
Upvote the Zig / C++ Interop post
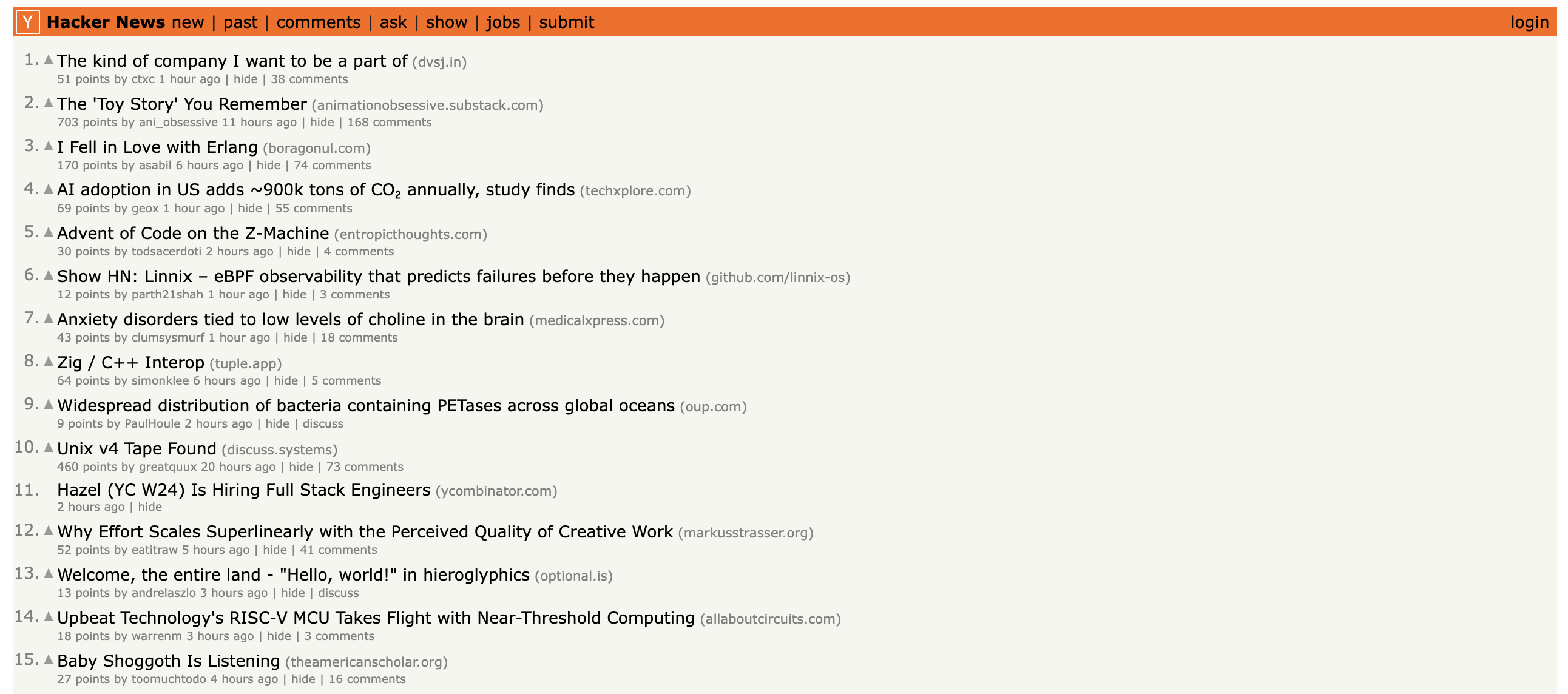point(49,362)
